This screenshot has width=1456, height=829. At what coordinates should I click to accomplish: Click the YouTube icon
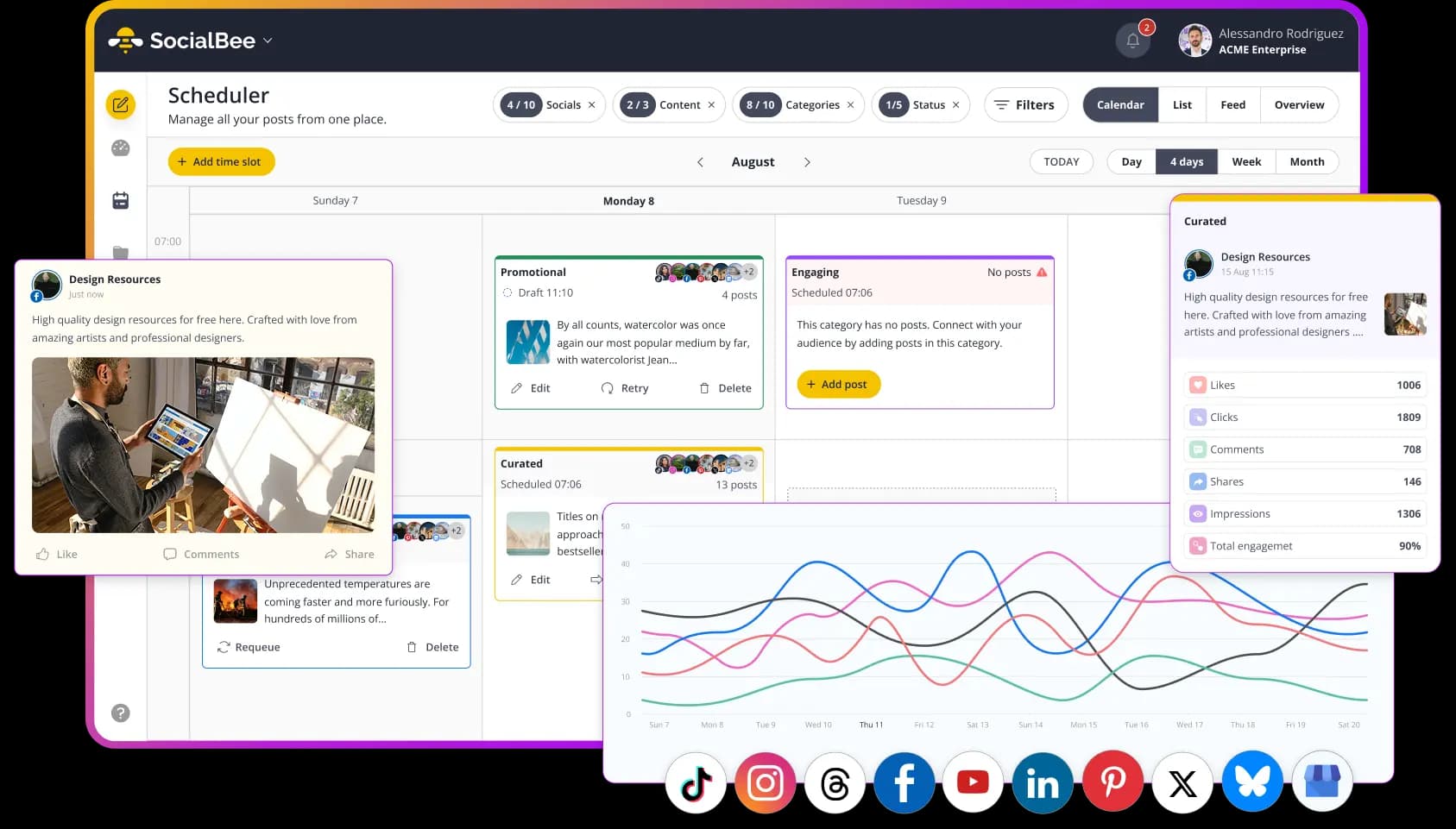[x=973, y=782]
